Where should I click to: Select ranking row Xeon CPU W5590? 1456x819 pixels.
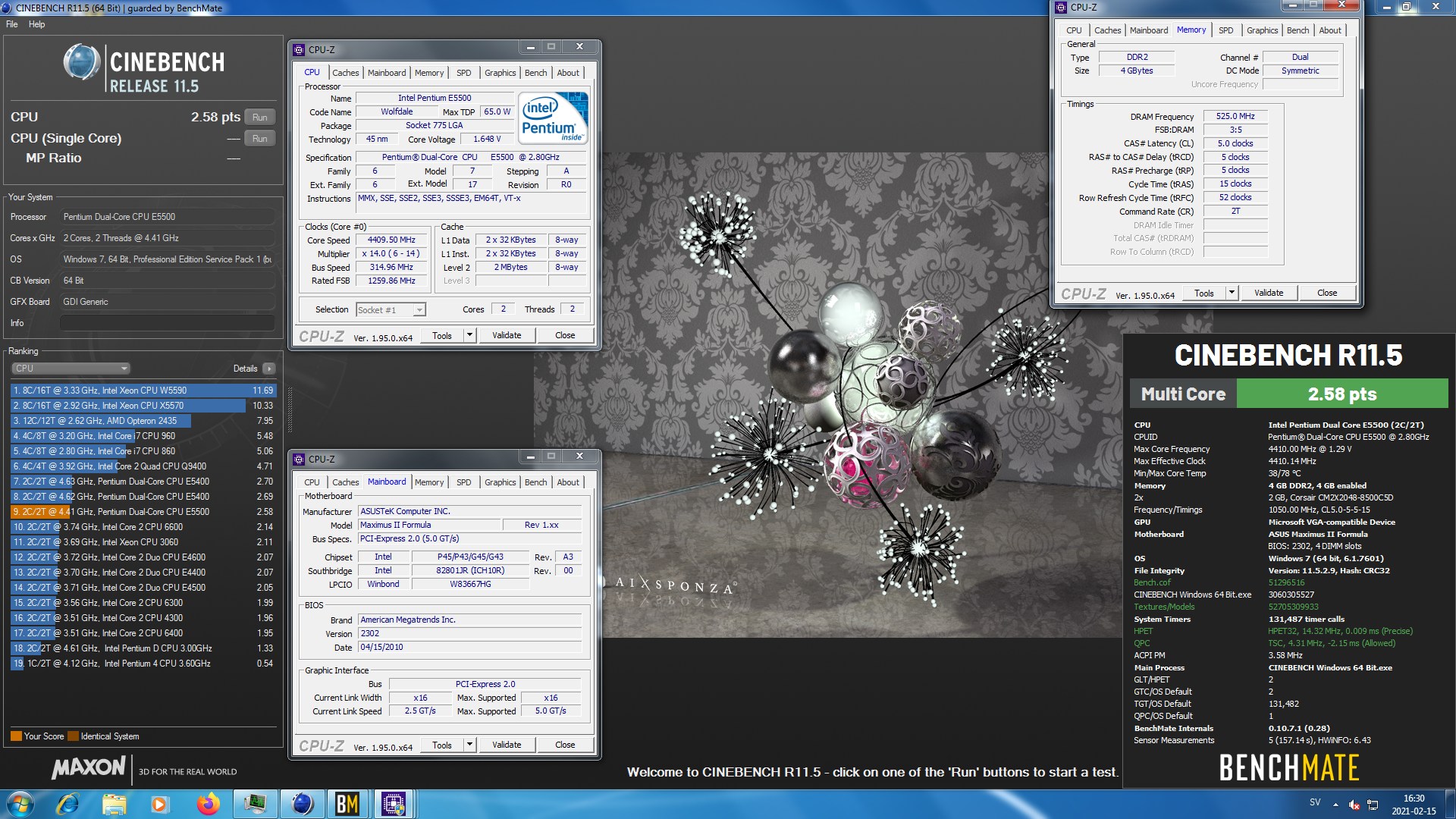[x=143, y=391]
